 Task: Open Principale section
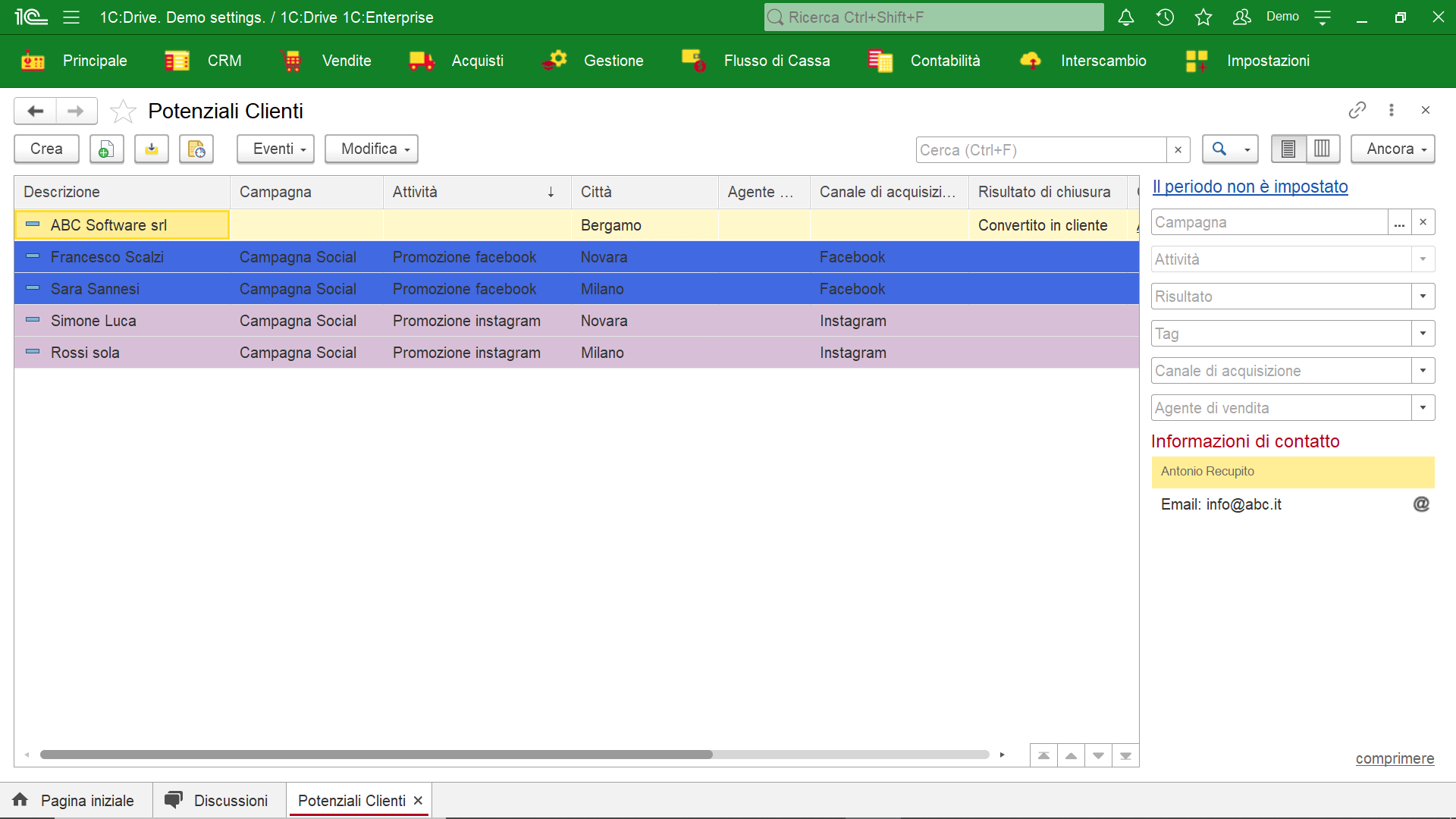click(74, 61)
